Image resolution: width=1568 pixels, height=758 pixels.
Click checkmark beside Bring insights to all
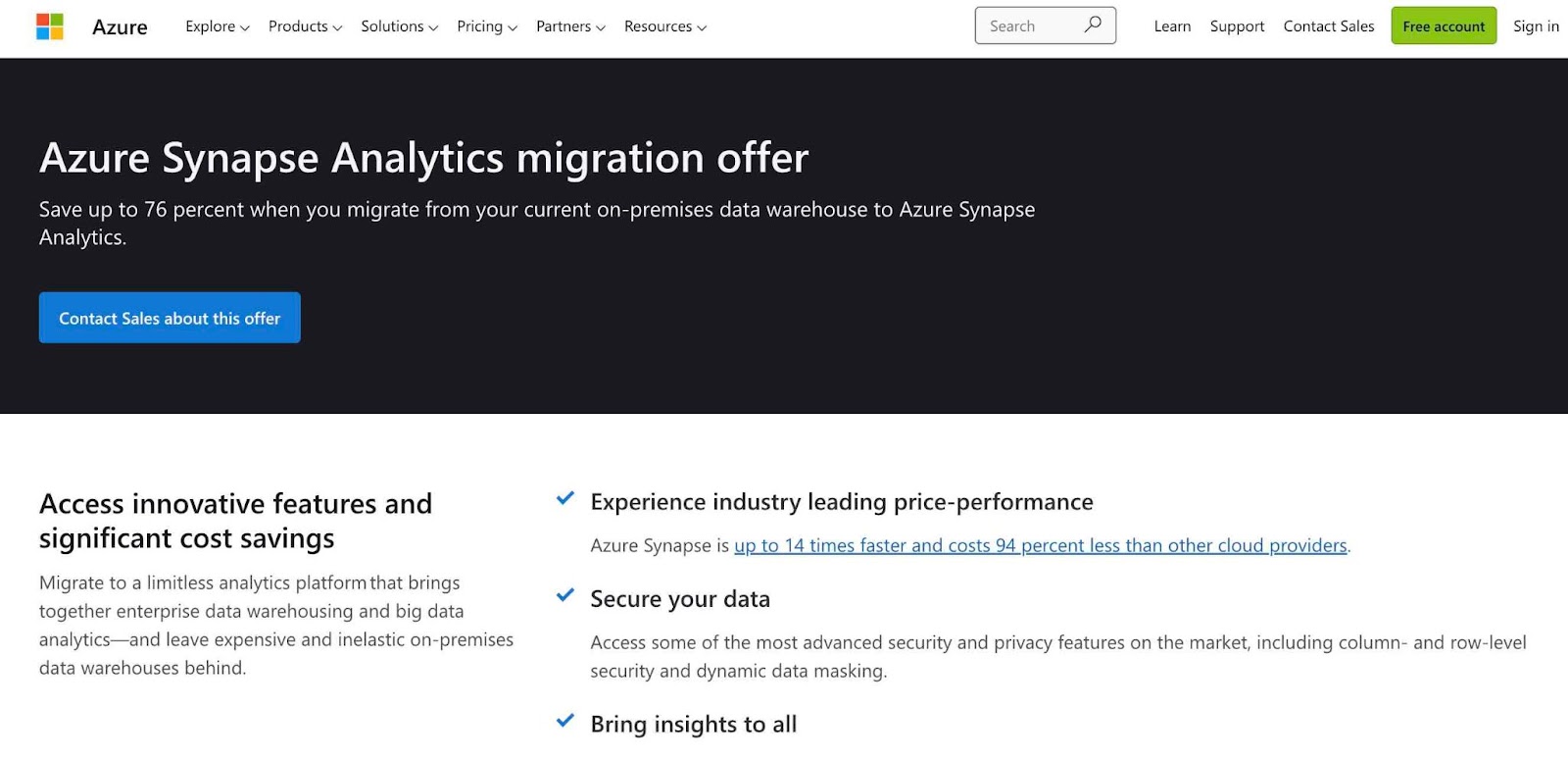coord(565,722)
